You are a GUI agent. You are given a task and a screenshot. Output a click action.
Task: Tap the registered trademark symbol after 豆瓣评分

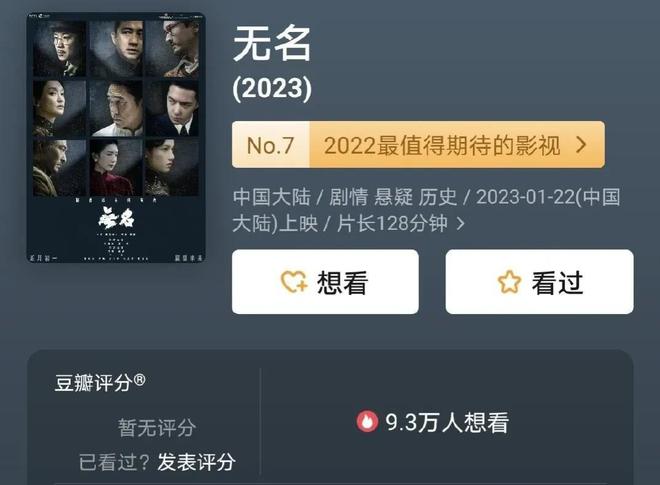pyautogui.click(x=139, y=381)
